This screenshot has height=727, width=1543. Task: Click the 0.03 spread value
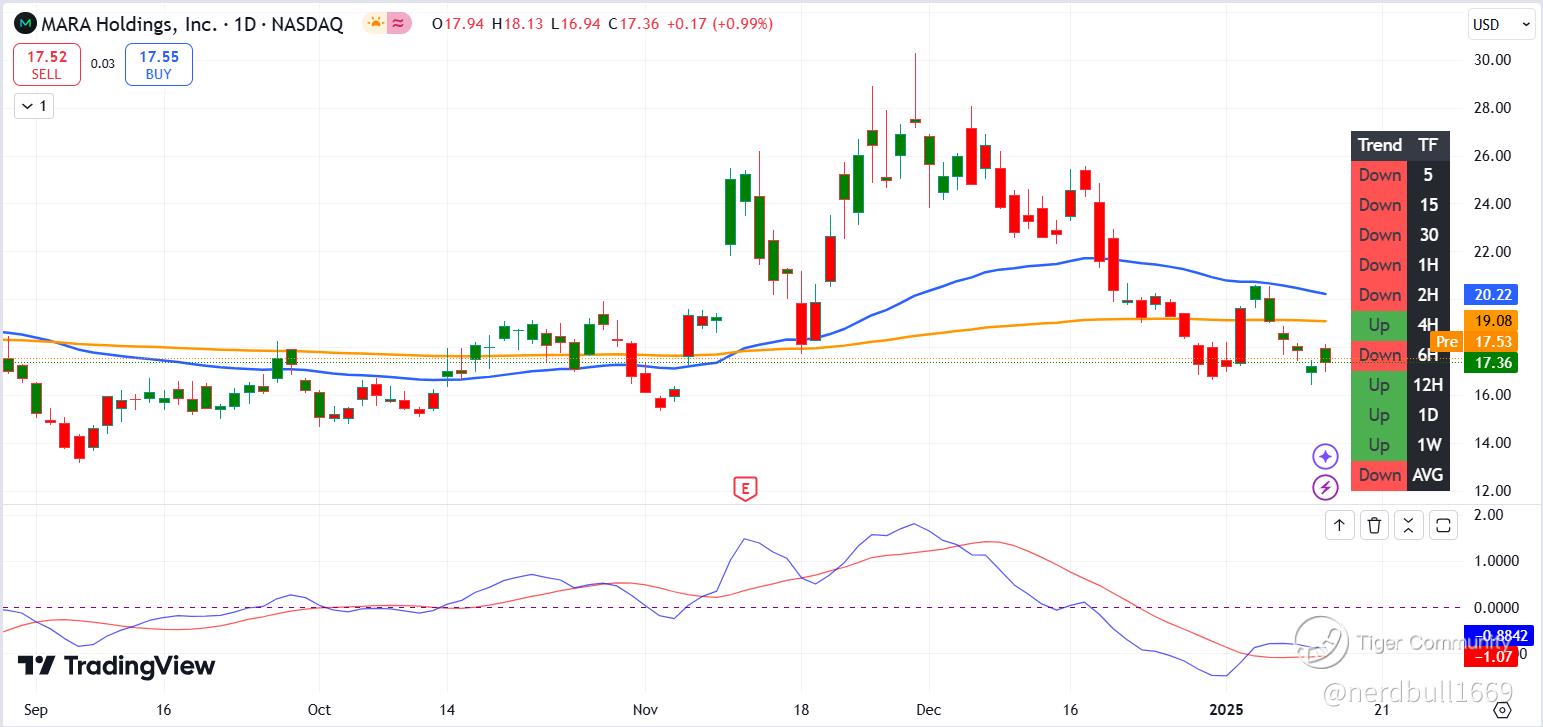click(102, 64)
